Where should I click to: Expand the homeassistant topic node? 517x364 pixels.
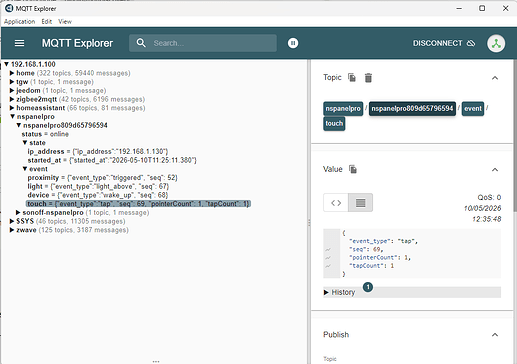click(12, 108)
